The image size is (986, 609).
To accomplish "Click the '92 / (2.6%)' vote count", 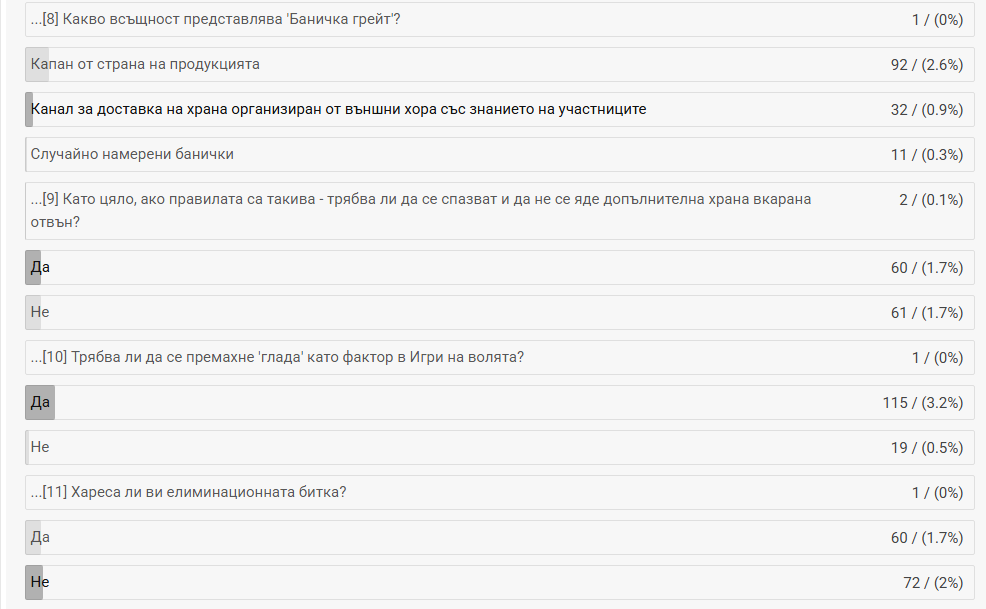I will click(x=926, y=64).
